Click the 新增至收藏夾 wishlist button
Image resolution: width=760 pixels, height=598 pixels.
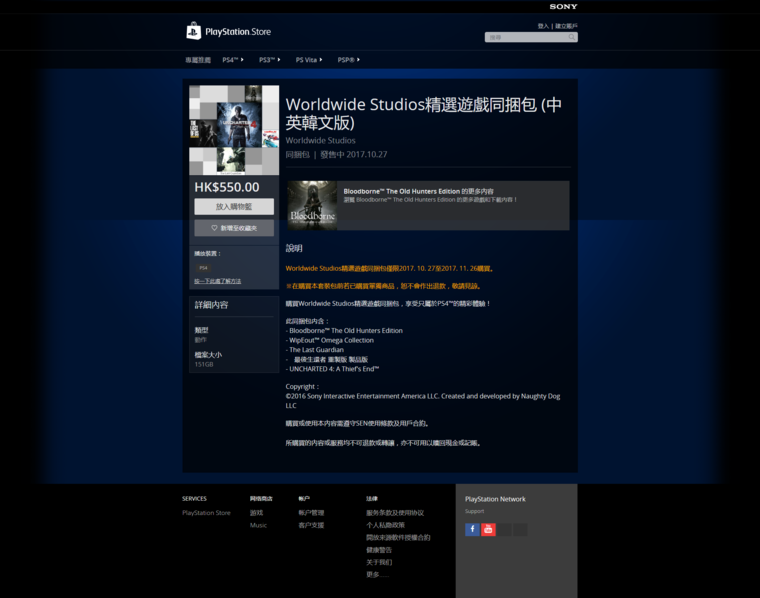pos(234,228)
